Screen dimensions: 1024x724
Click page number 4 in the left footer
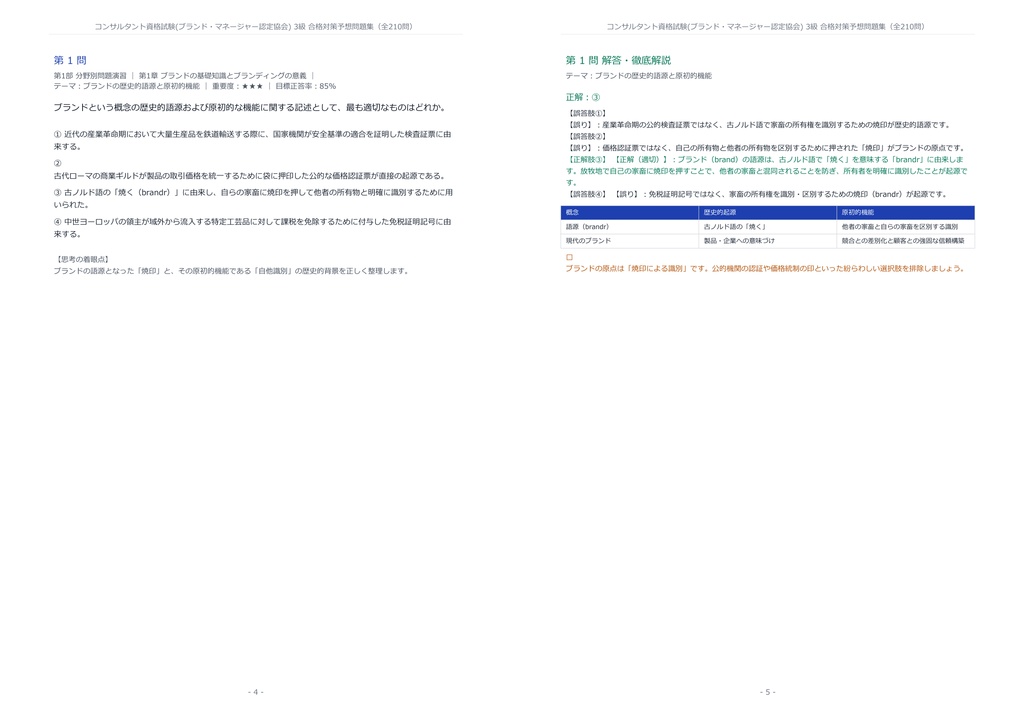[256, 692]
